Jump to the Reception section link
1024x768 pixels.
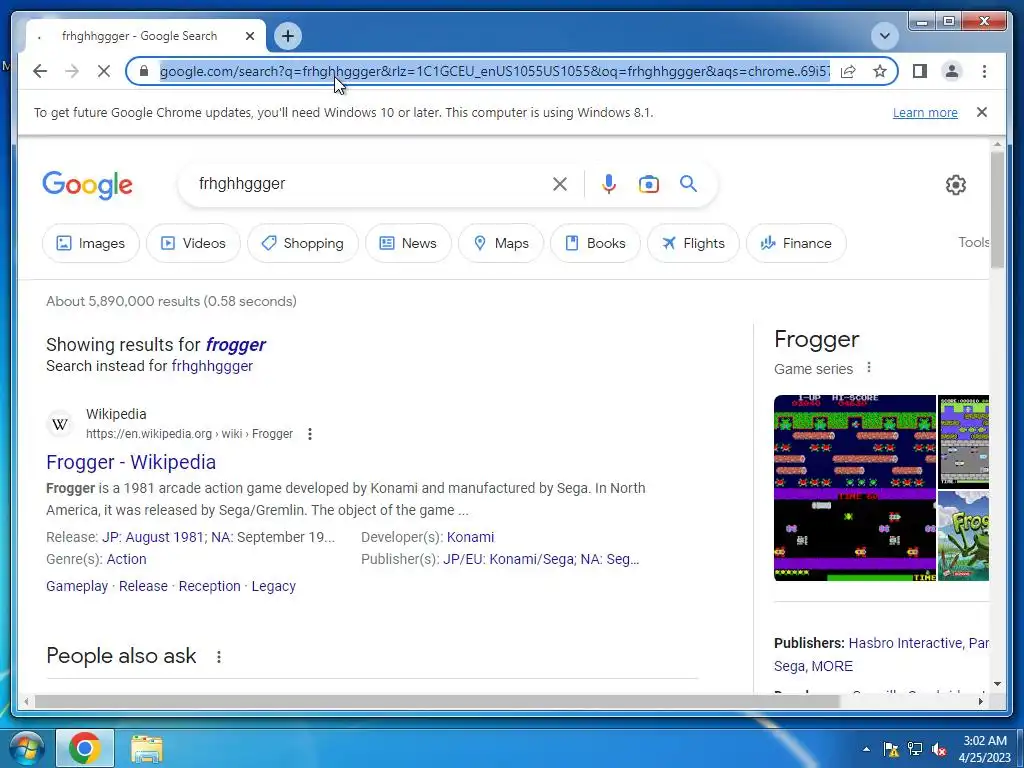tap(210, 586)
